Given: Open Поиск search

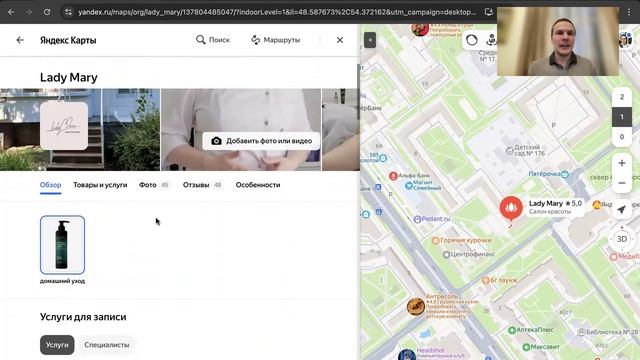Looking at the screenshot, I should [213, 40].
